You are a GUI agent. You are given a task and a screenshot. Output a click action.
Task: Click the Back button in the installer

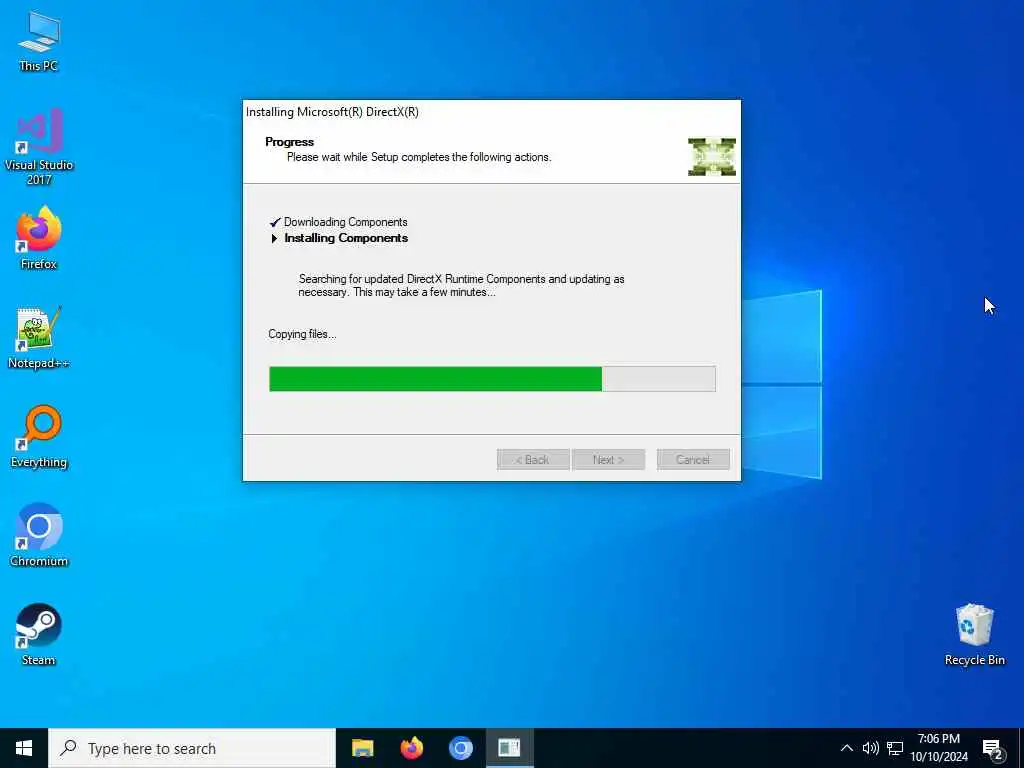tap(533, 459)
